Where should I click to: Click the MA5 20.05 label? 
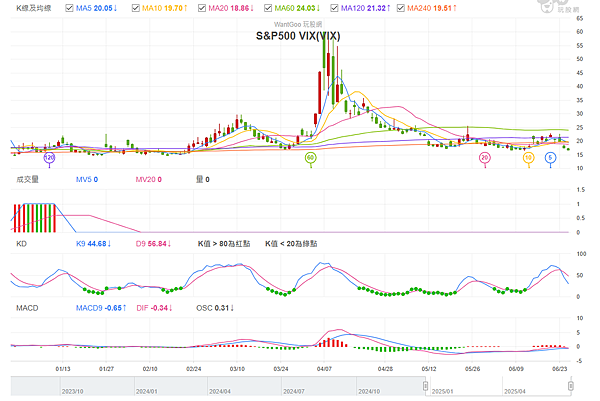(96, 8)
